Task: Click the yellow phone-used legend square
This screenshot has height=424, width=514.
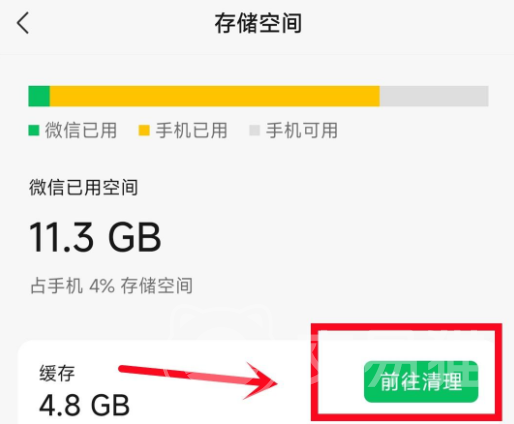Action: 144,130
